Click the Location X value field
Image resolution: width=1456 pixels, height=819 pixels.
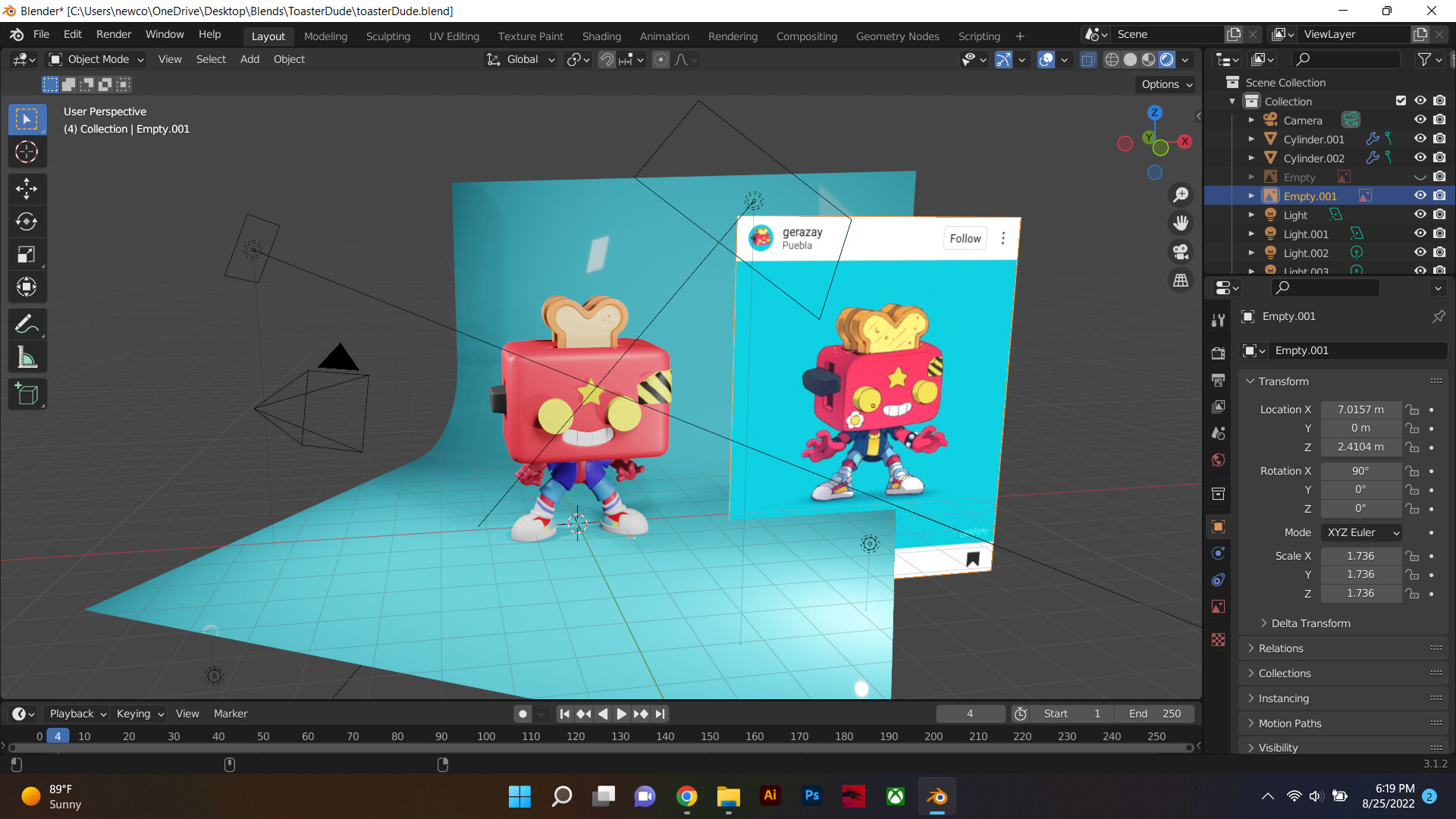click(x=1360, y=409)
